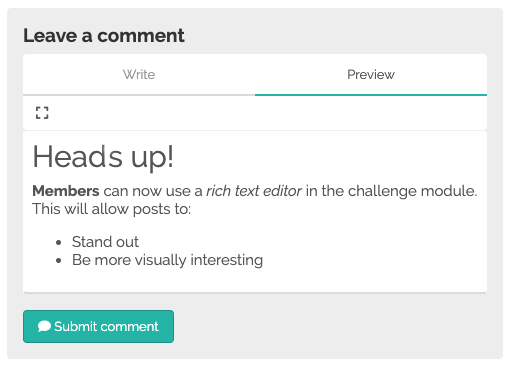Click the bold word 'Members'

tap(66, 191)
